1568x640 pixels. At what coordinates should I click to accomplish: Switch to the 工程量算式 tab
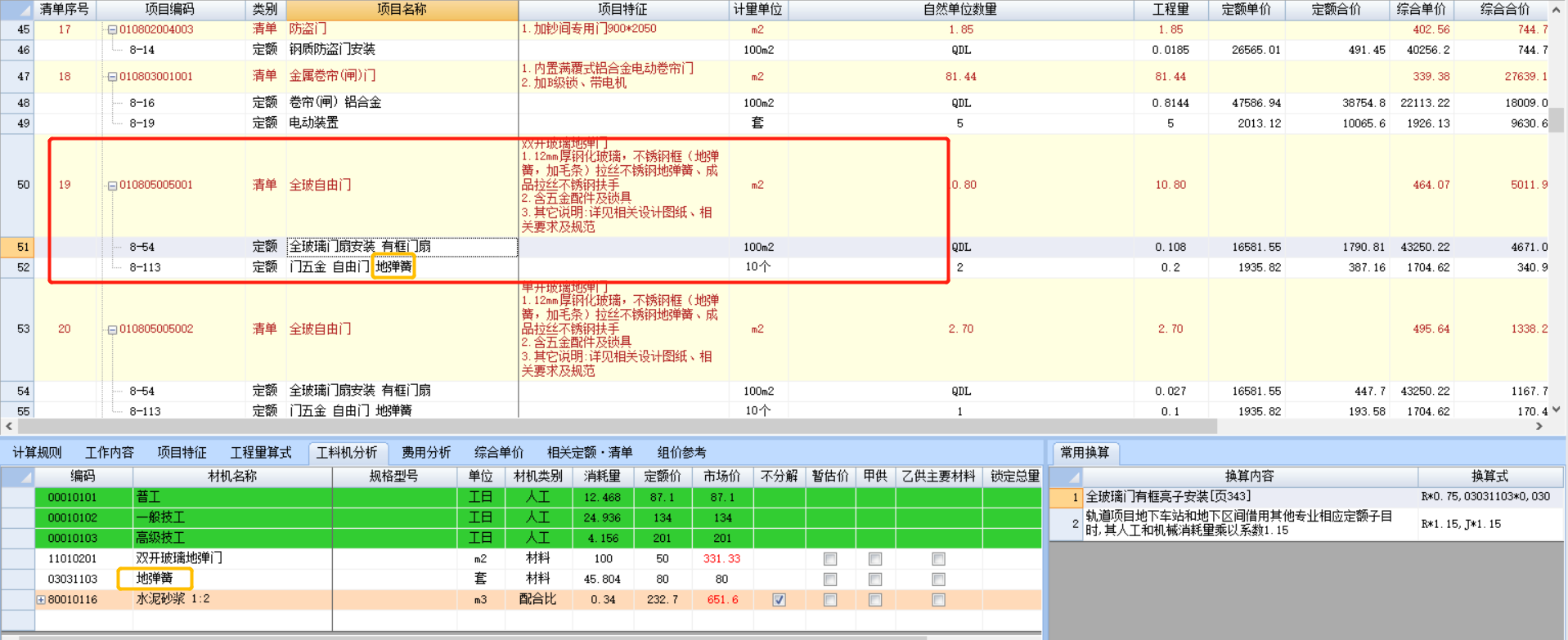click(x=261, y=453)
